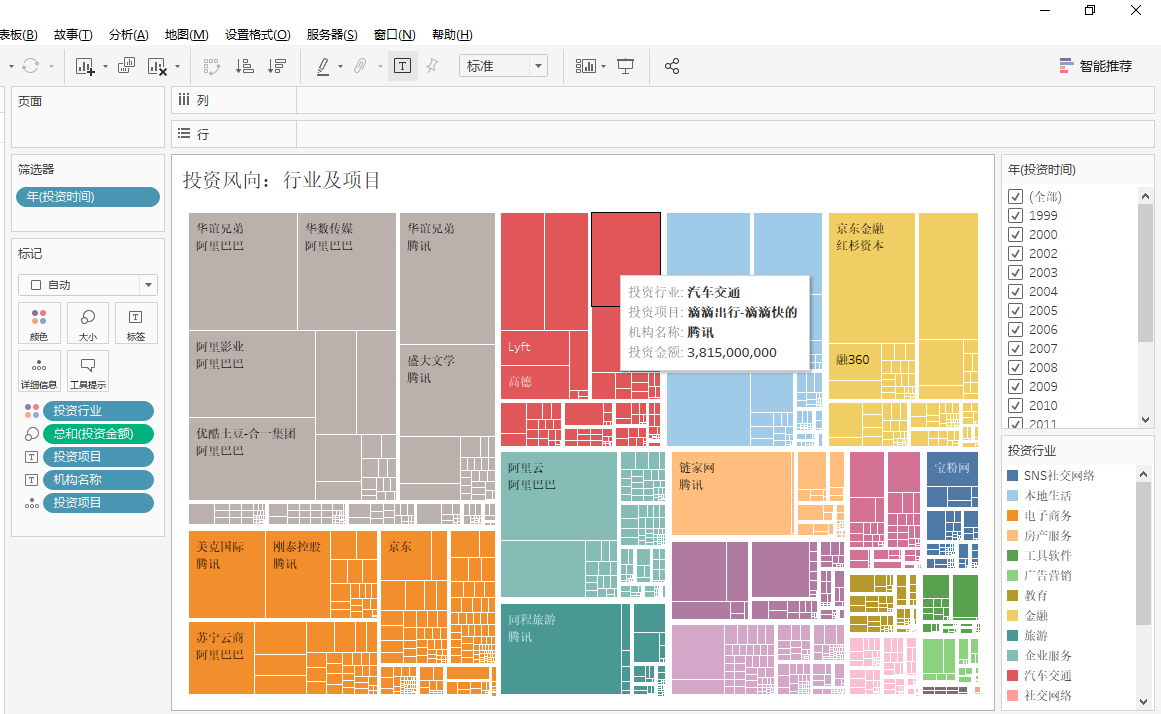1161x714 pixels.
Task: Sort descending using toolbar icon
Action: (277, 67)
